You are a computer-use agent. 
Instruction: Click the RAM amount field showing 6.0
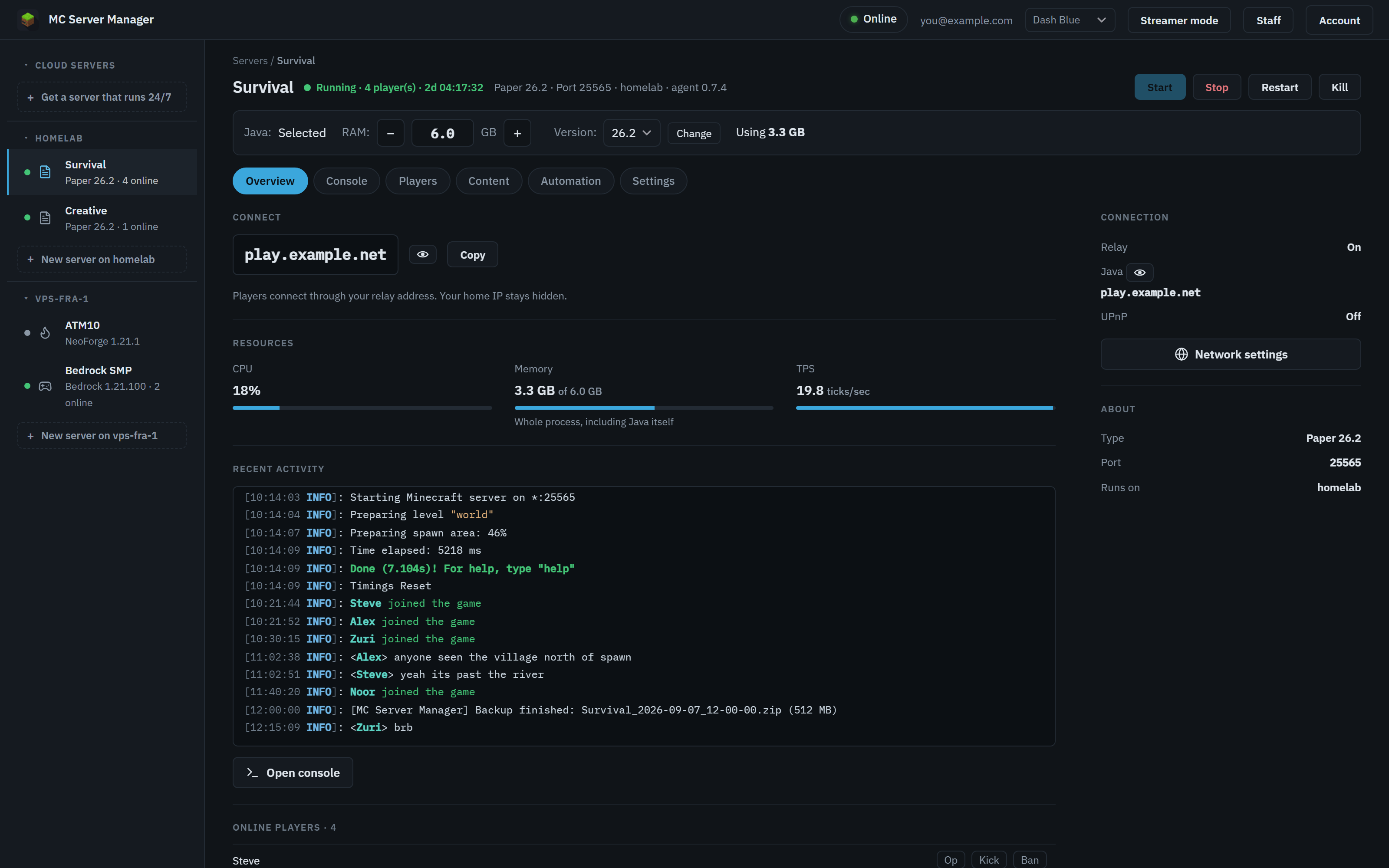point(442,133)
